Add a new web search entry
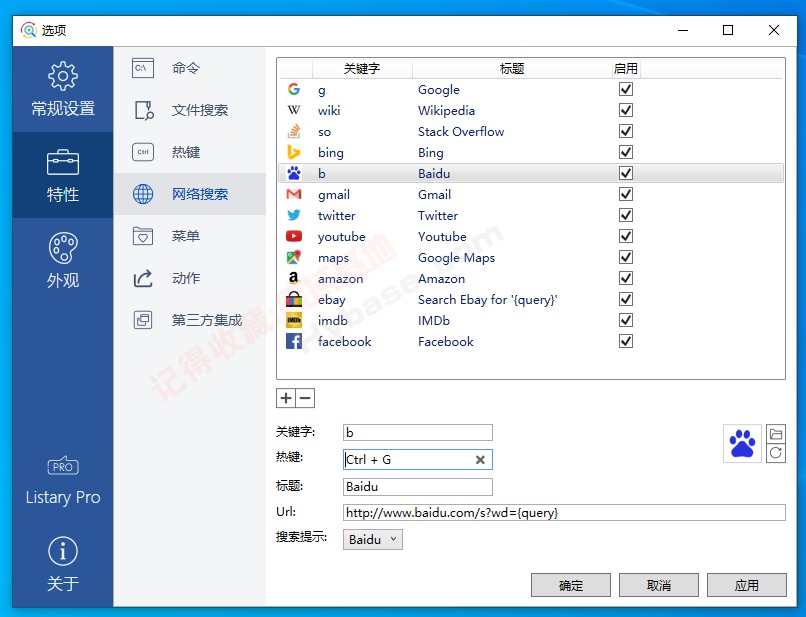This screenshot has height=617, width=806. point(286,398)
